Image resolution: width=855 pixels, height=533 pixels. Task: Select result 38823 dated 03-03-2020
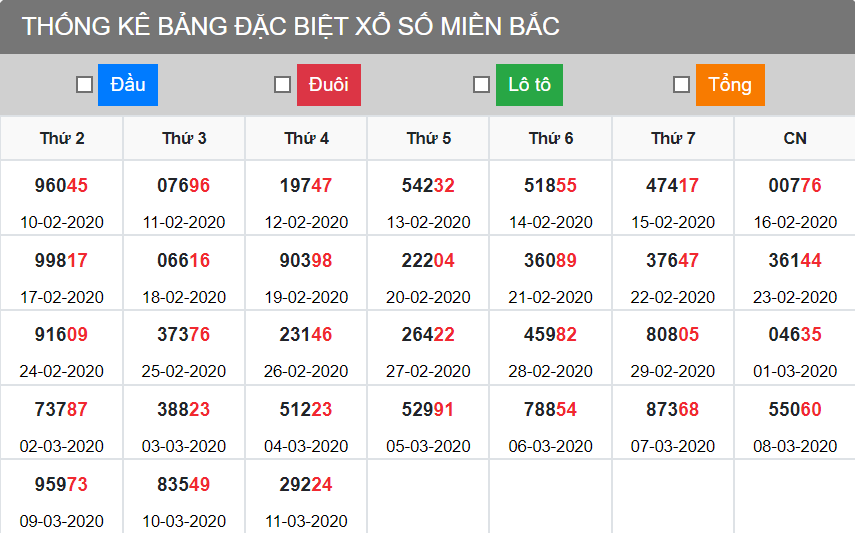[x=184, y=410]
